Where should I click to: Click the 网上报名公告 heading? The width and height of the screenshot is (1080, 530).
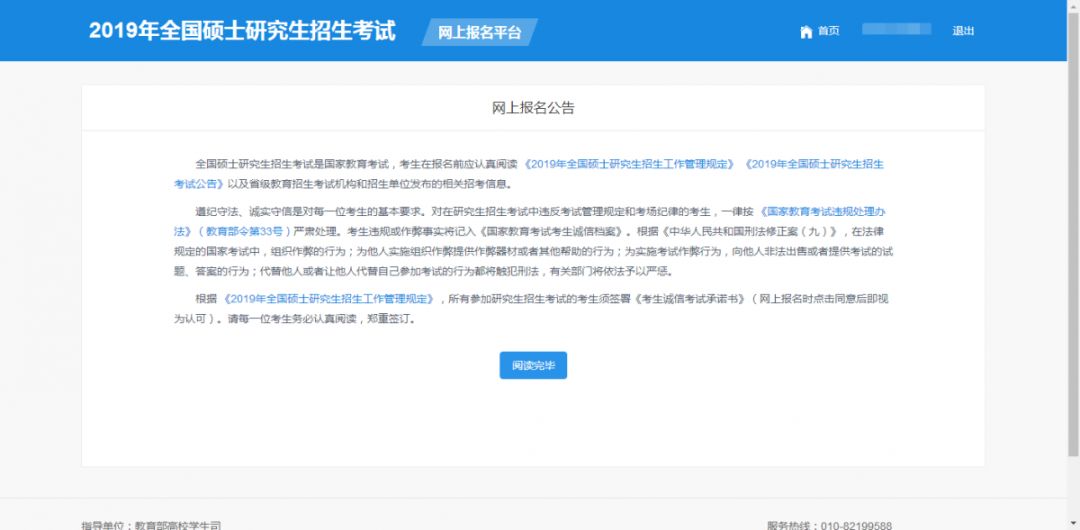coord(533,108)
